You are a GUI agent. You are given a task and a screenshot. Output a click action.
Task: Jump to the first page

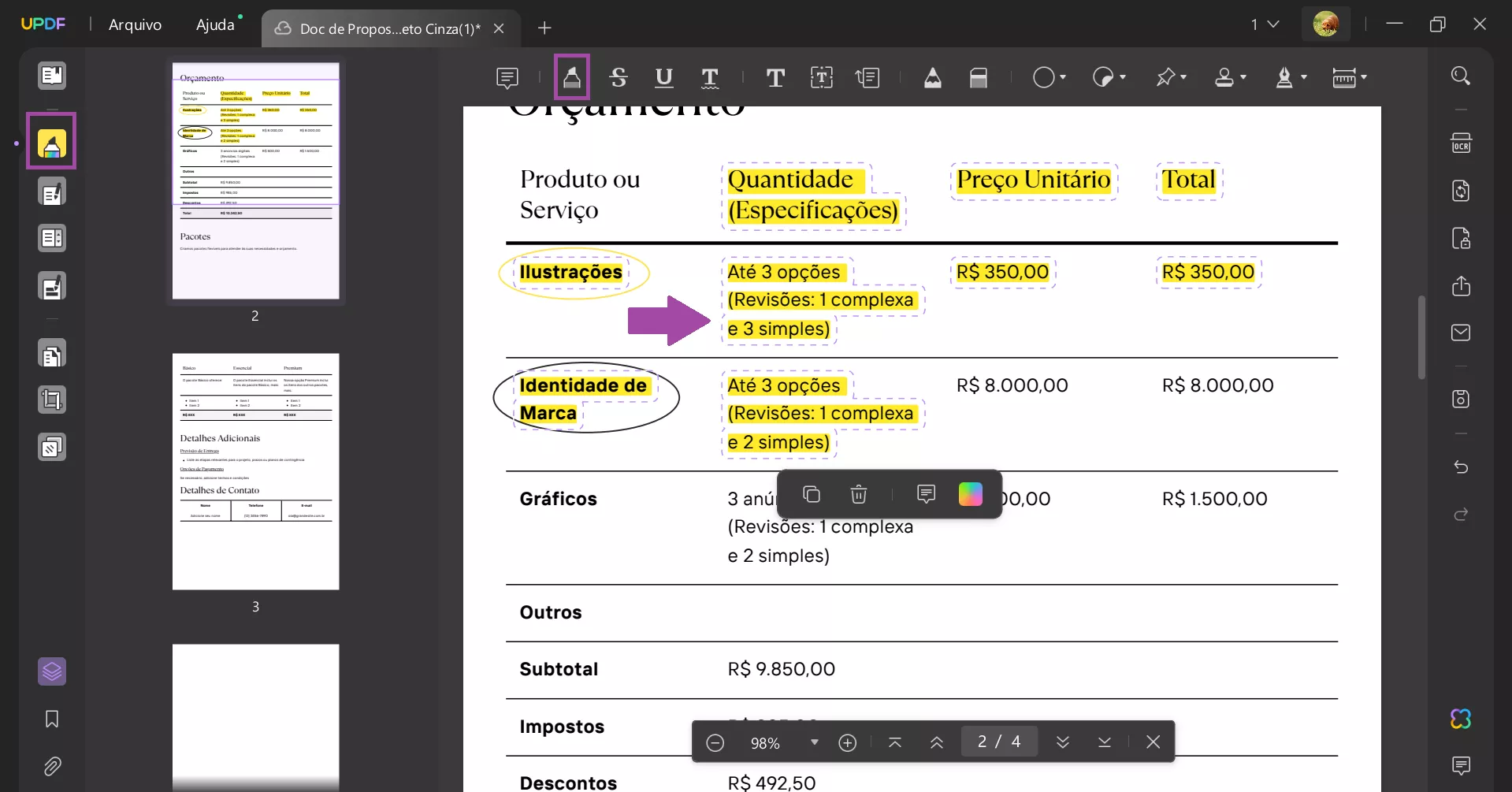point(895,742)
